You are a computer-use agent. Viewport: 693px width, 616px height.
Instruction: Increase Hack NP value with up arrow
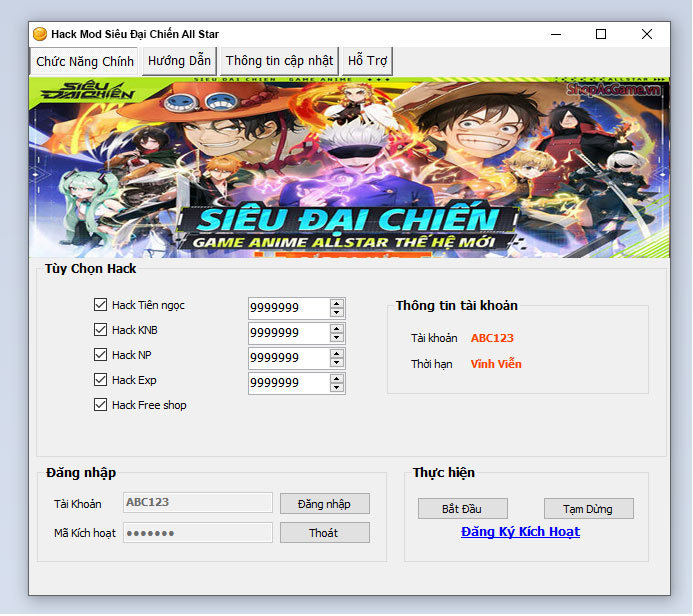[337, 354]
